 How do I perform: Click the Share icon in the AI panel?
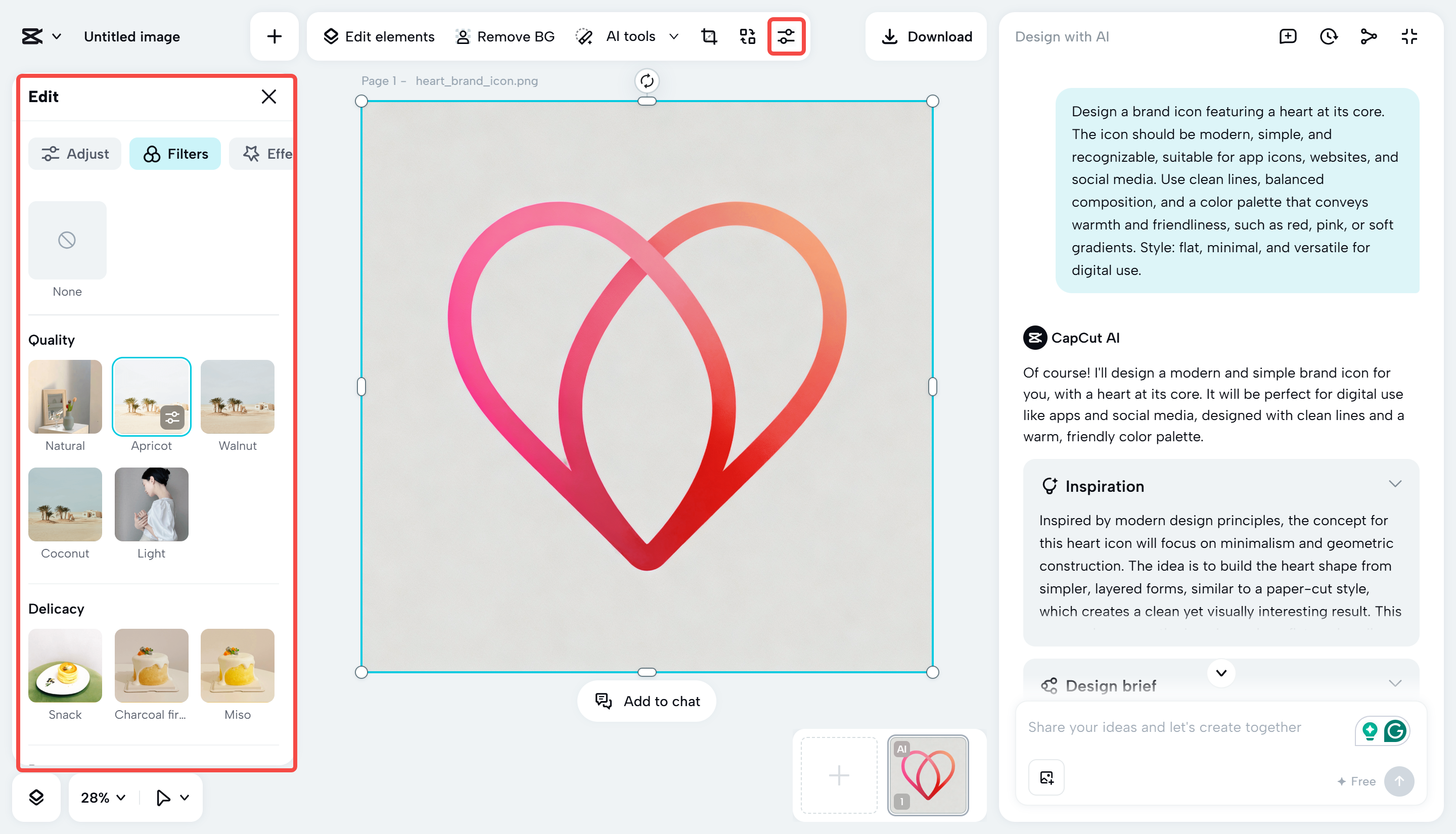(x=1369, y=36)
